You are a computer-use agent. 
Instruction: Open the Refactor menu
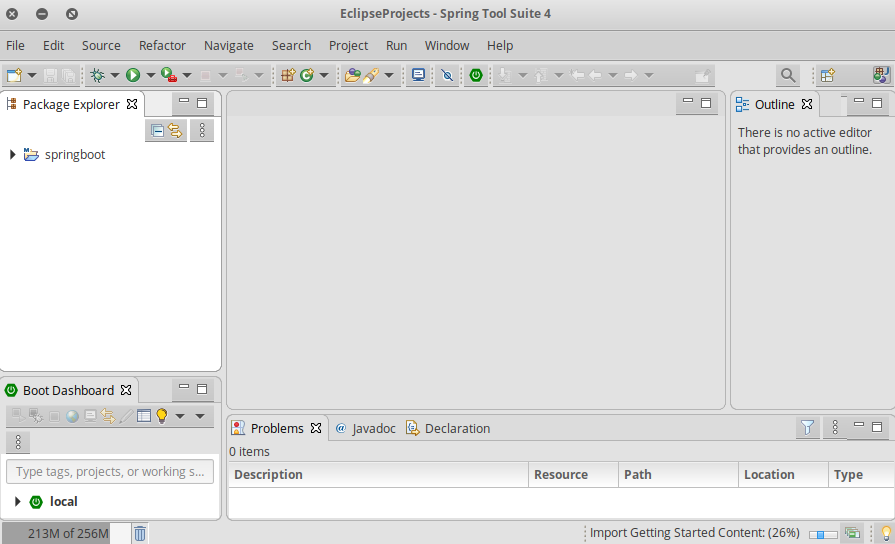(x=162, y=45)
